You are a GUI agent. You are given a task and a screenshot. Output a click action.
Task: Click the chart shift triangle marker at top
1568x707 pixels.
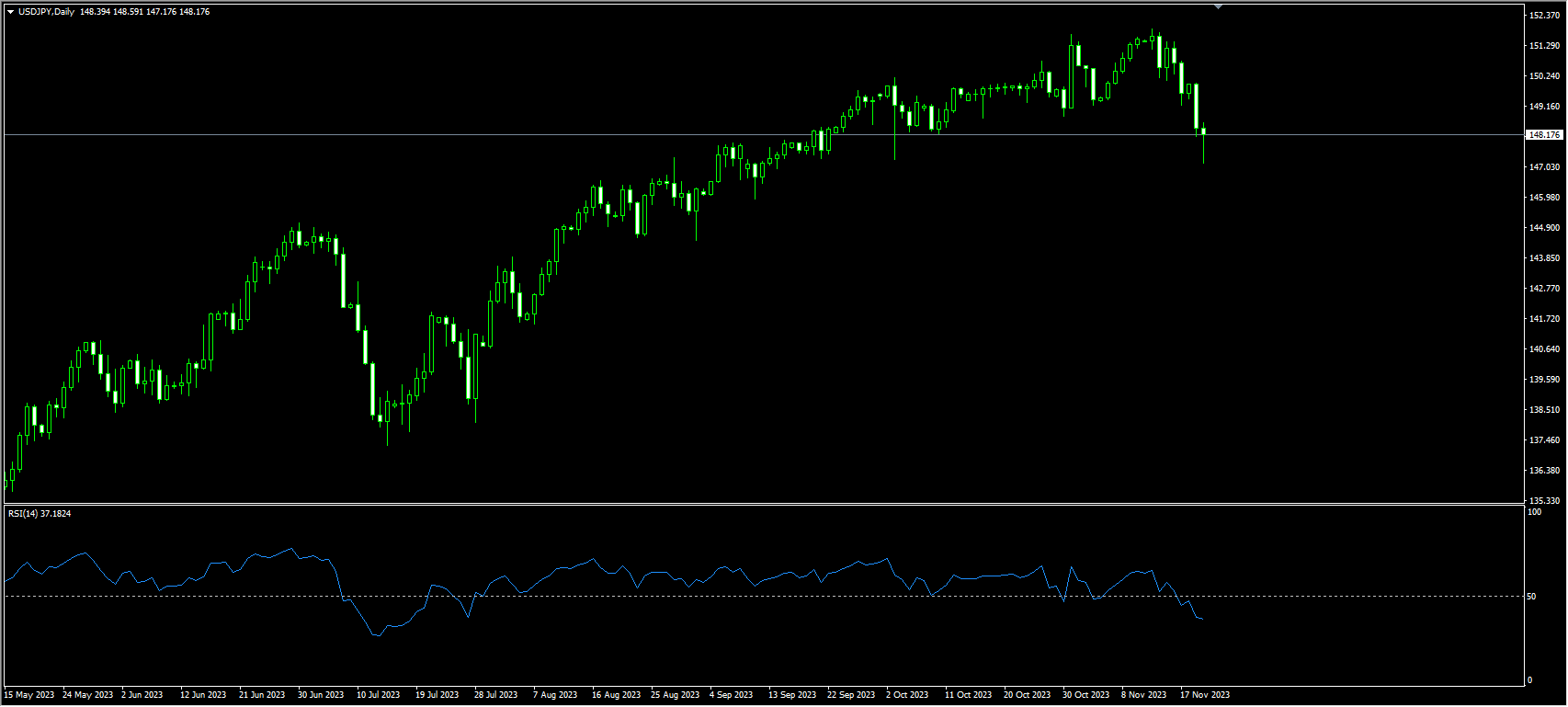1218,6
